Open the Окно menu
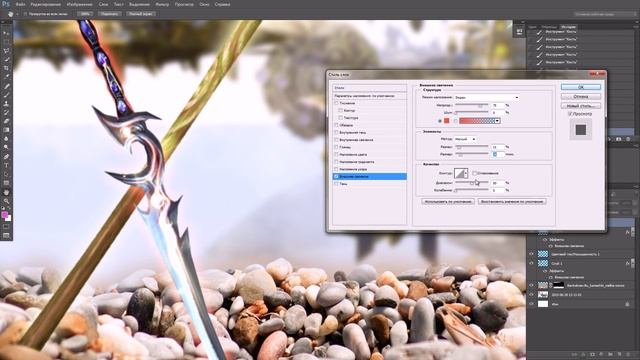The image size is (640, 360). click(x=204, y=4)
